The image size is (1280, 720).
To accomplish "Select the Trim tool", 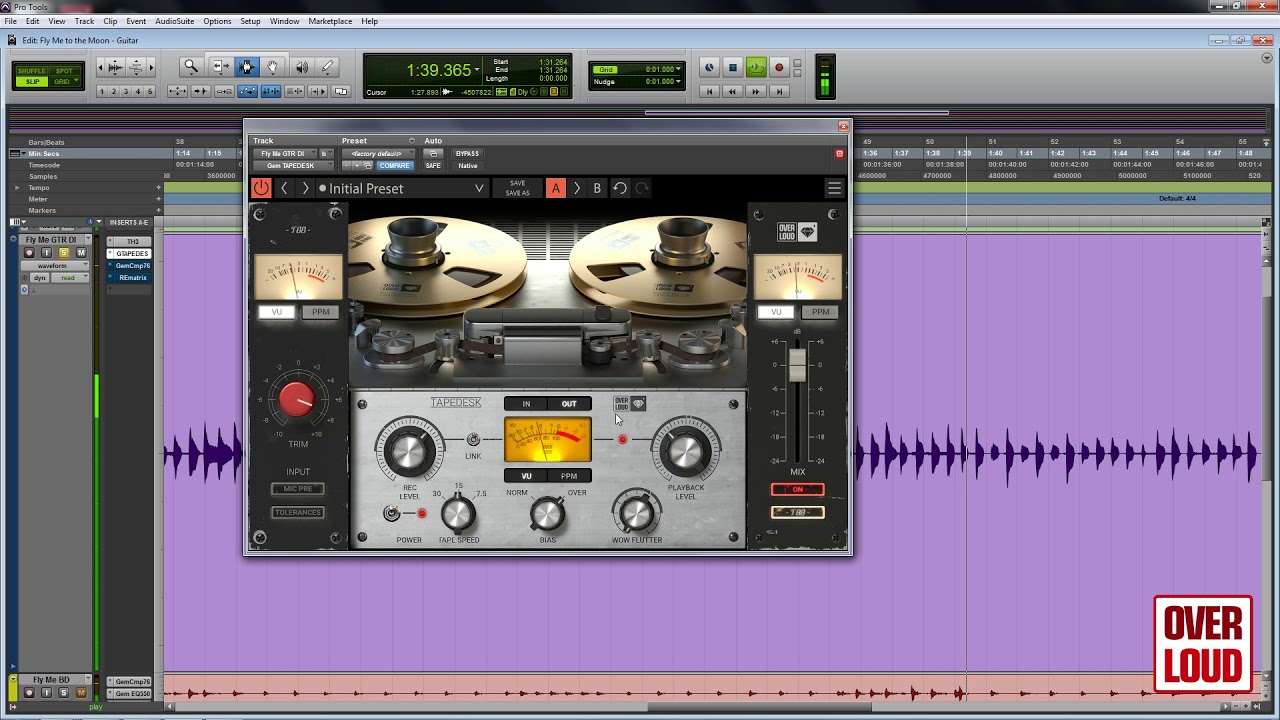I will tap(220, 67).
